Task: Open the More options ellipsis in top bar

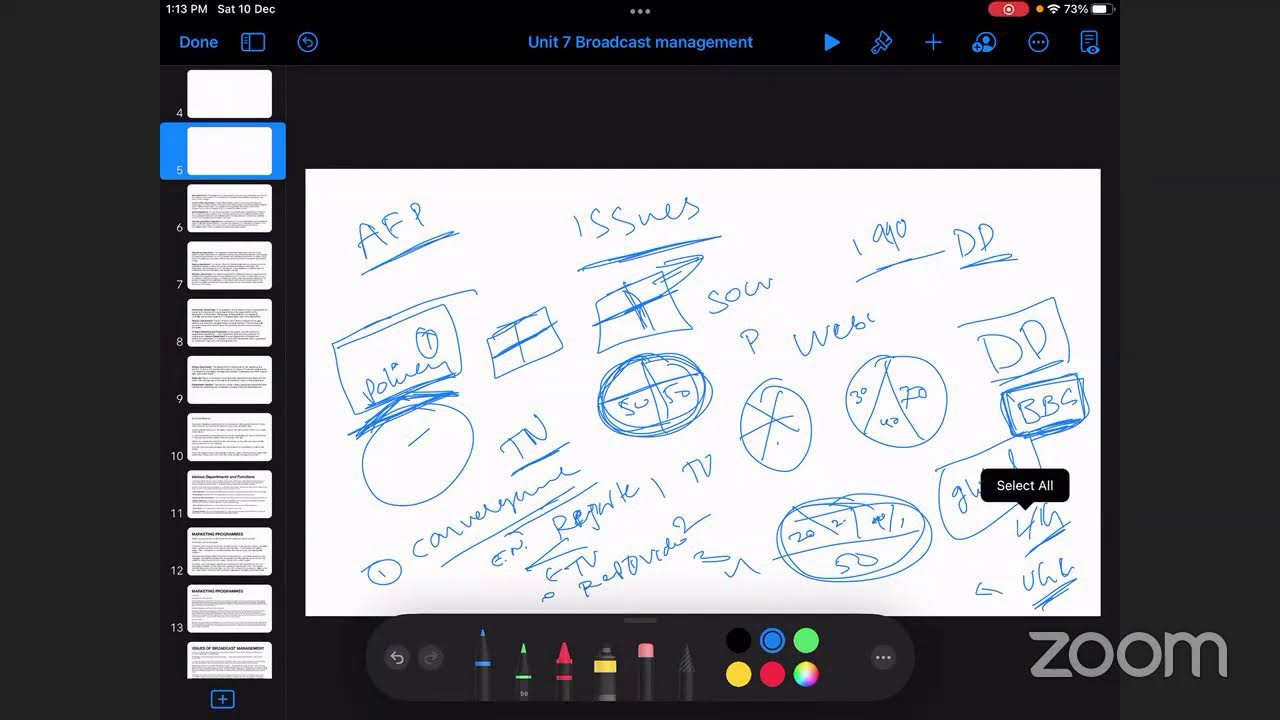Action: (x=1039, y=42)
